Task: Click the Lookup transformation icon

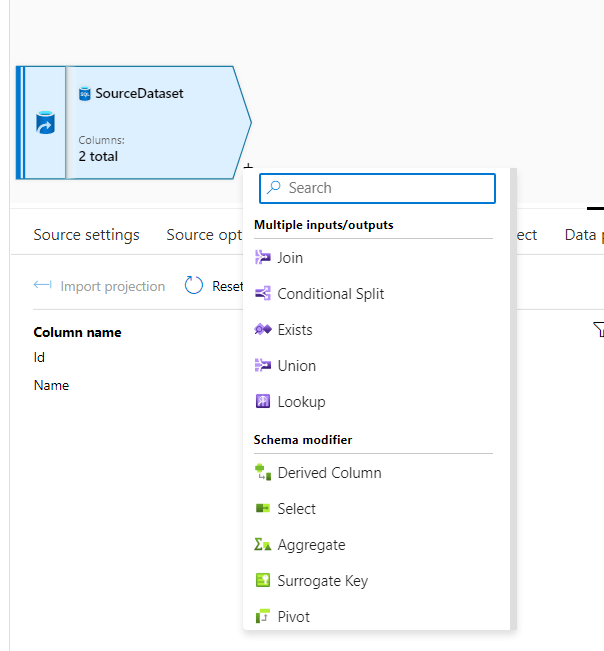Action: (x=263, y=402)
